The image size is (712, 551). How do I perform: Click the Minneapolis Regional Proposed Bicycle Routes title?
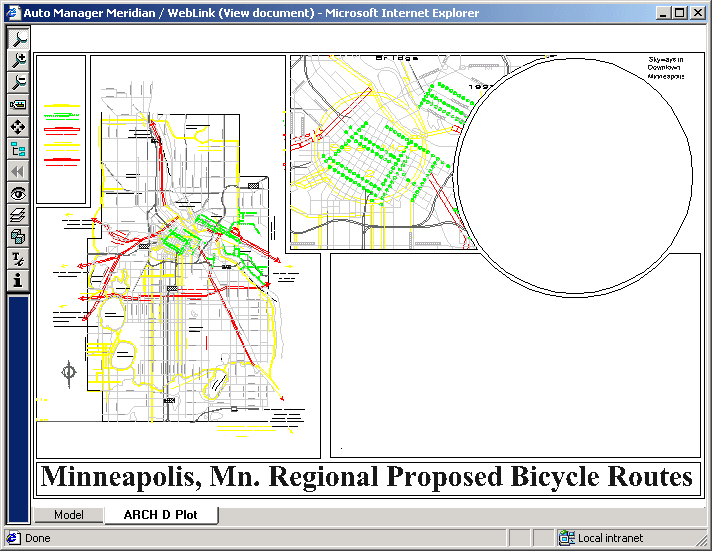point(367,477)
